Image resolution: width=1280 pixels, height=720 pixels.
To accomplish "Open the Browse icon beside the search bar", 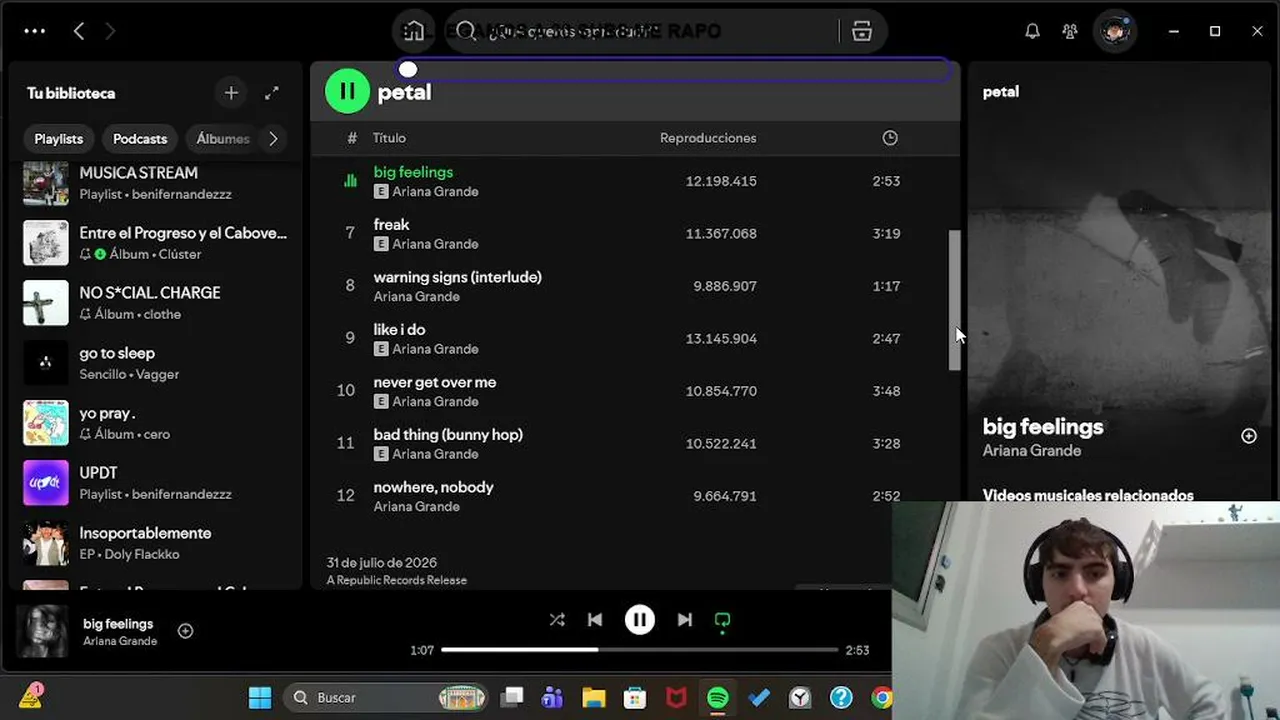I will pos(862,31).
